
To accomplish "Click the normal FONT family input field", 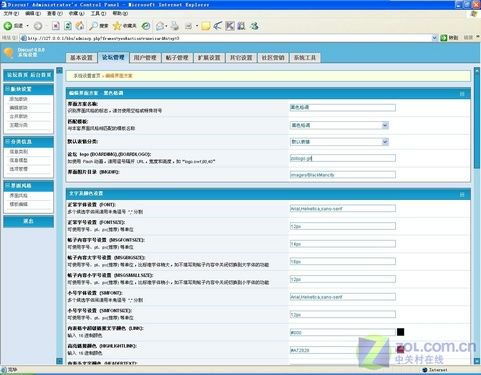I will [x=343, y=209].
